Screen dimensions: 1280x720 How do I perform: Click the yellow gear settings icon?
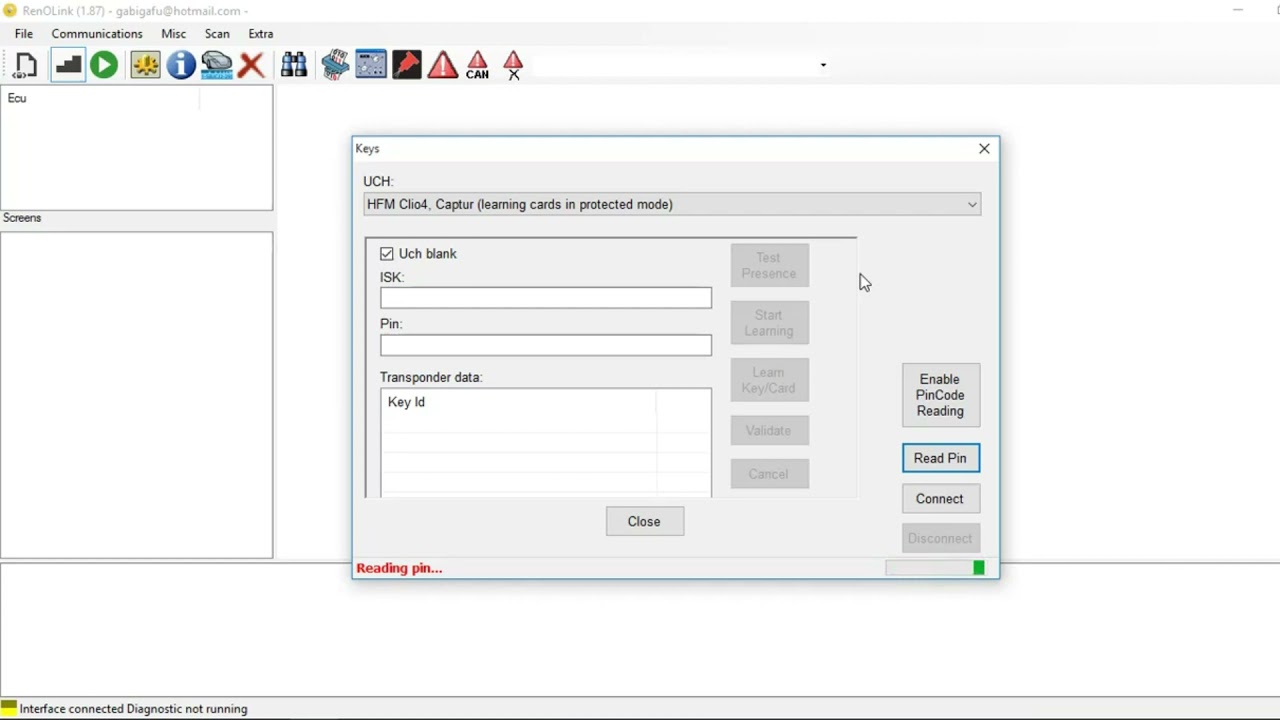click(x=145, y=66)
